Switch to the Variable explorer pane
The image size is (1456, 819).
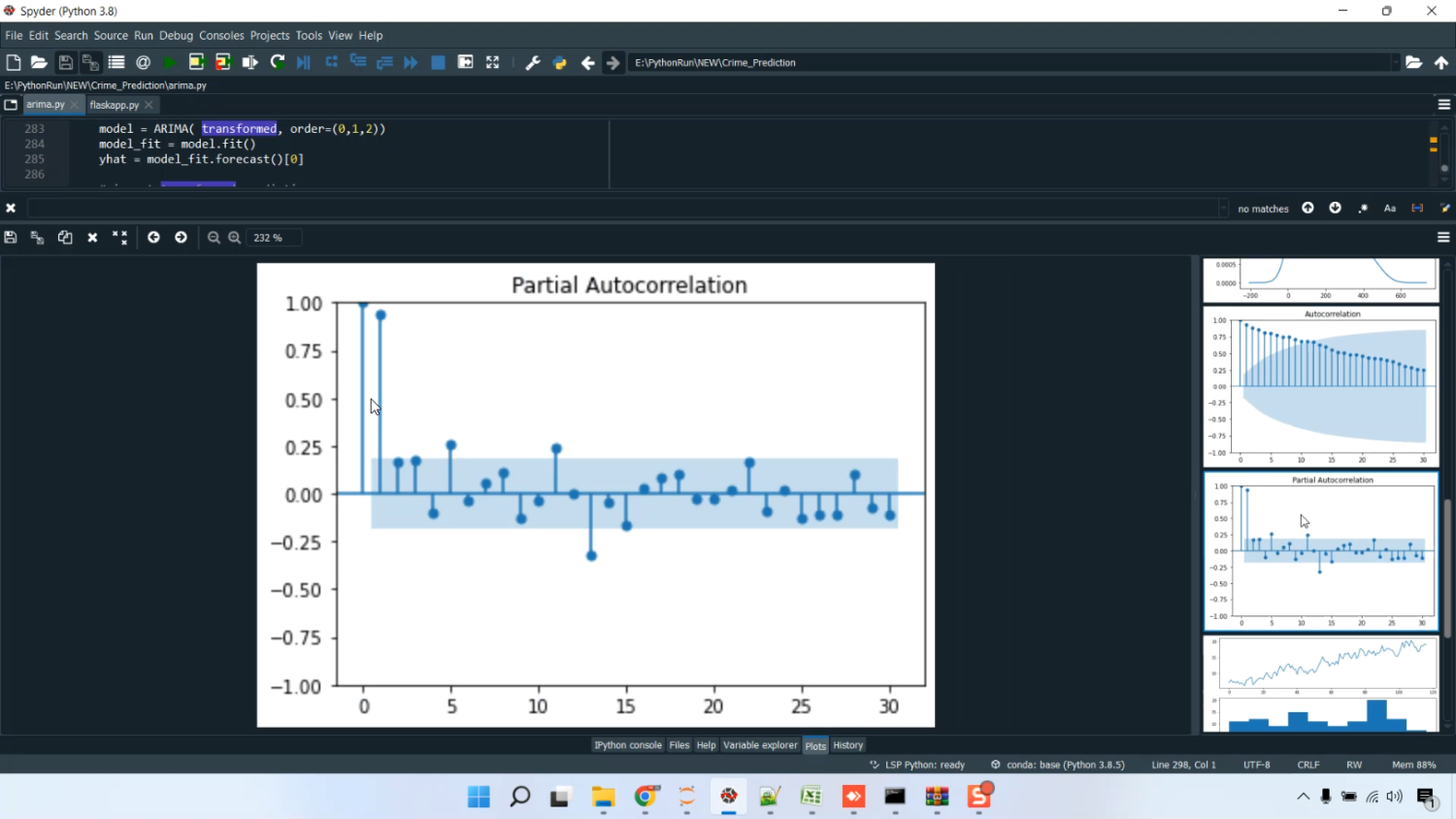pos(760,745)
